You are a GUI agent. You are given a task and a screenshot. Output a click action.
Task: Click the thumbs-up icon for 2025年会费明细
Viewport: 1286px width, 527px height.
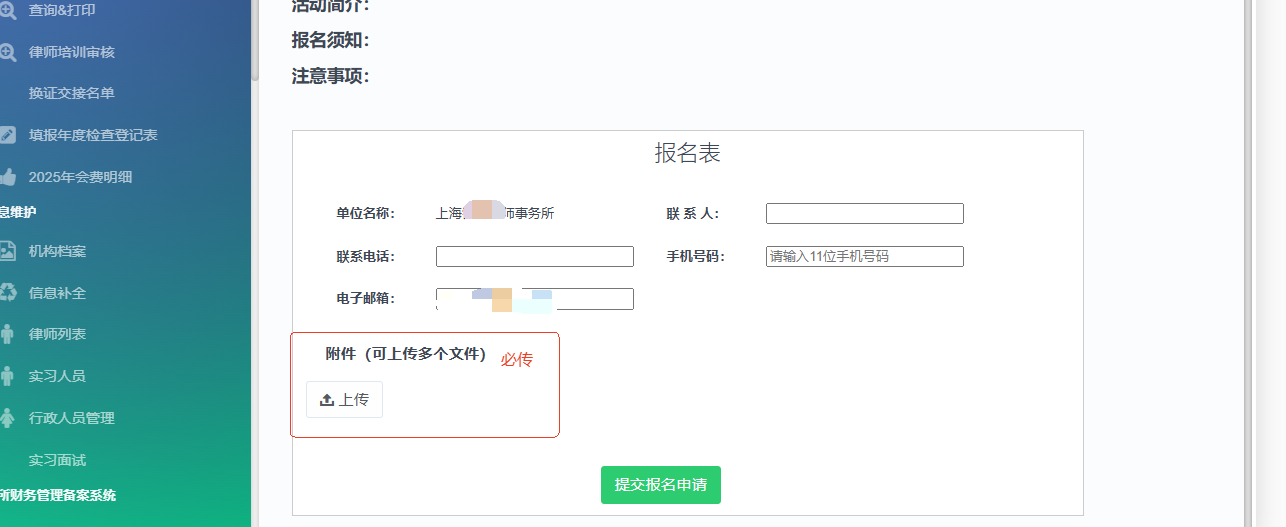click(7, 177)
